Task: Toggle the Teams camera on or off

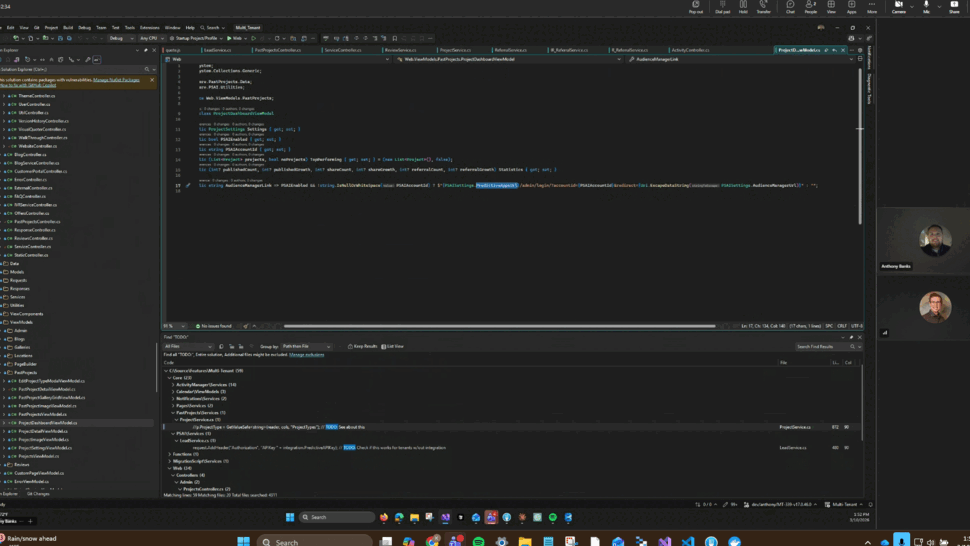Action: click(x=898, y=6)
